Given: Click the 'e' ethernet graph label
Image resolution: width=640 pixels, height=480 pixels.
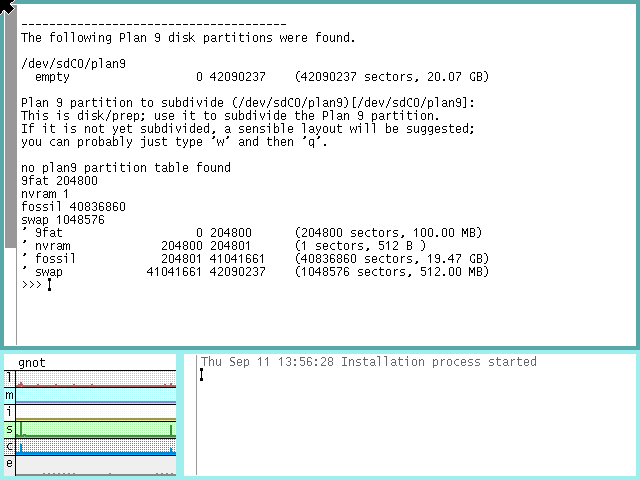Looking at the screenshot, I should 9,463.
